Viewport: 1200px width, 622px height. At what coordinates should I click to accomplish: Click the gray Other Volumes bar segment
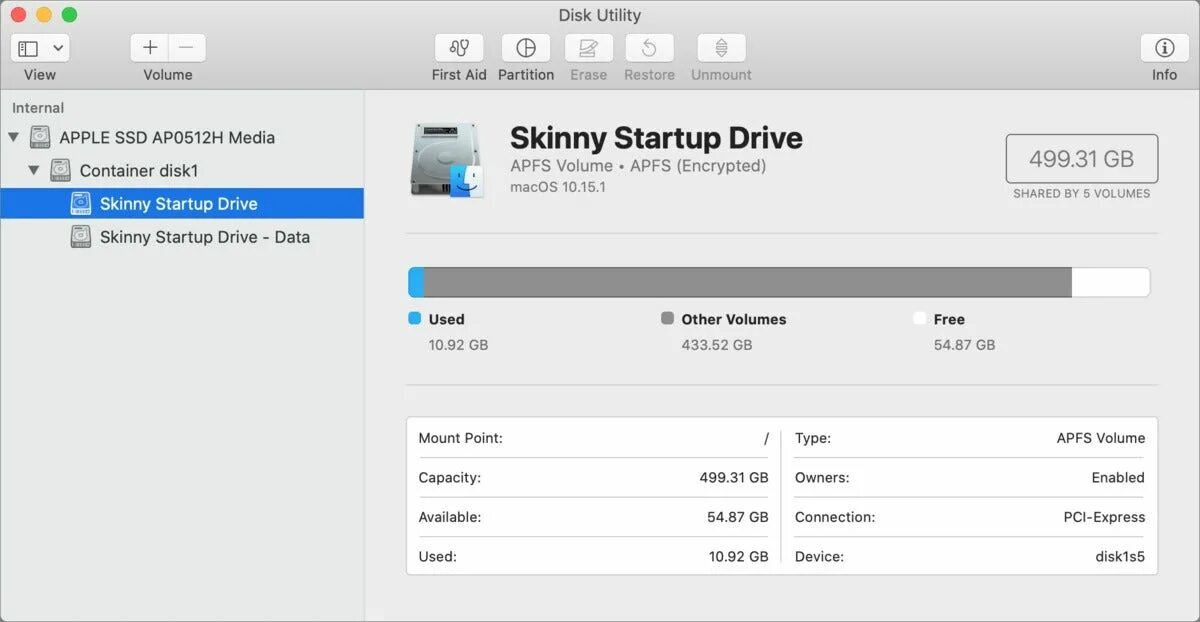click(748, 282)
